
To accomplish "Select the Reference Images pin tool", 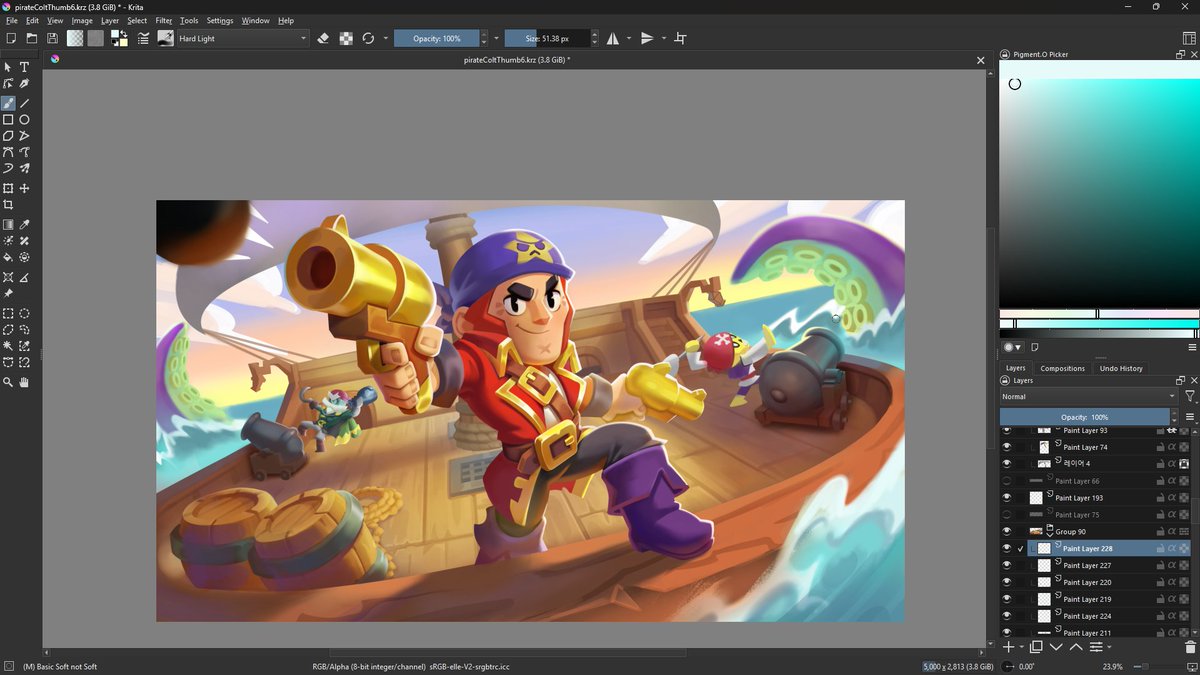I will tap(8, 294).
